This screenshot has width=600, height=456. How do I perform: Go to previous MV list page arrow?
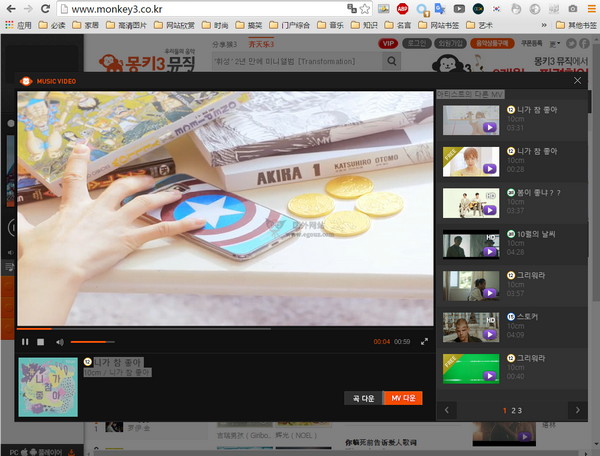447,410
